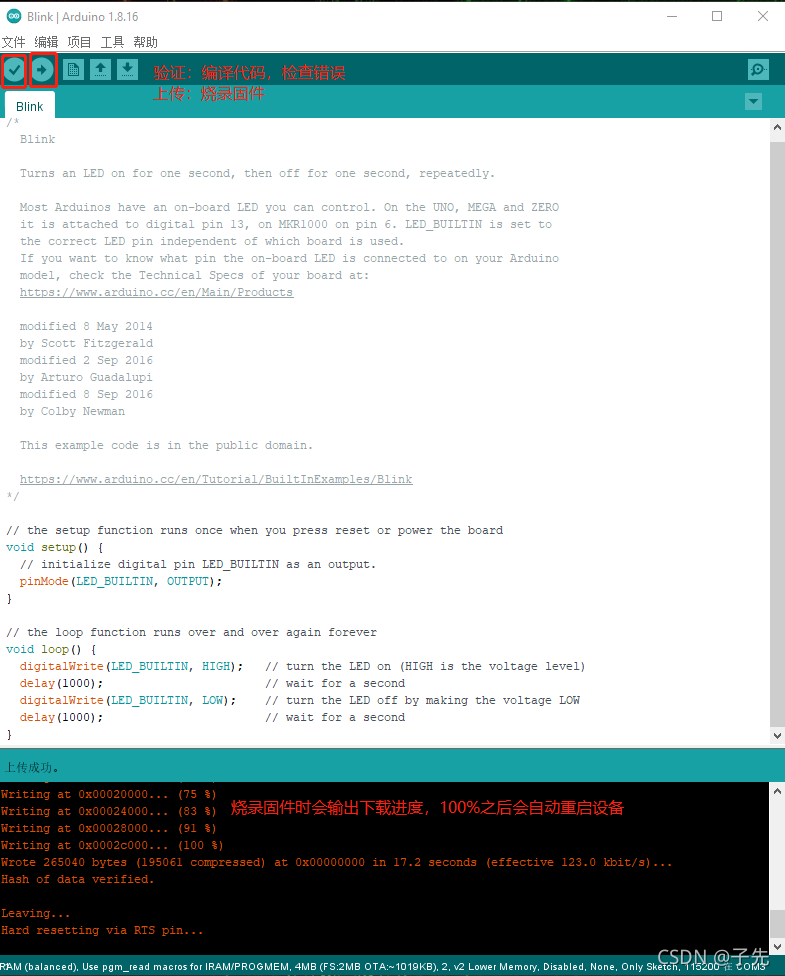Maximize the Arduino window

pos(717,16)
